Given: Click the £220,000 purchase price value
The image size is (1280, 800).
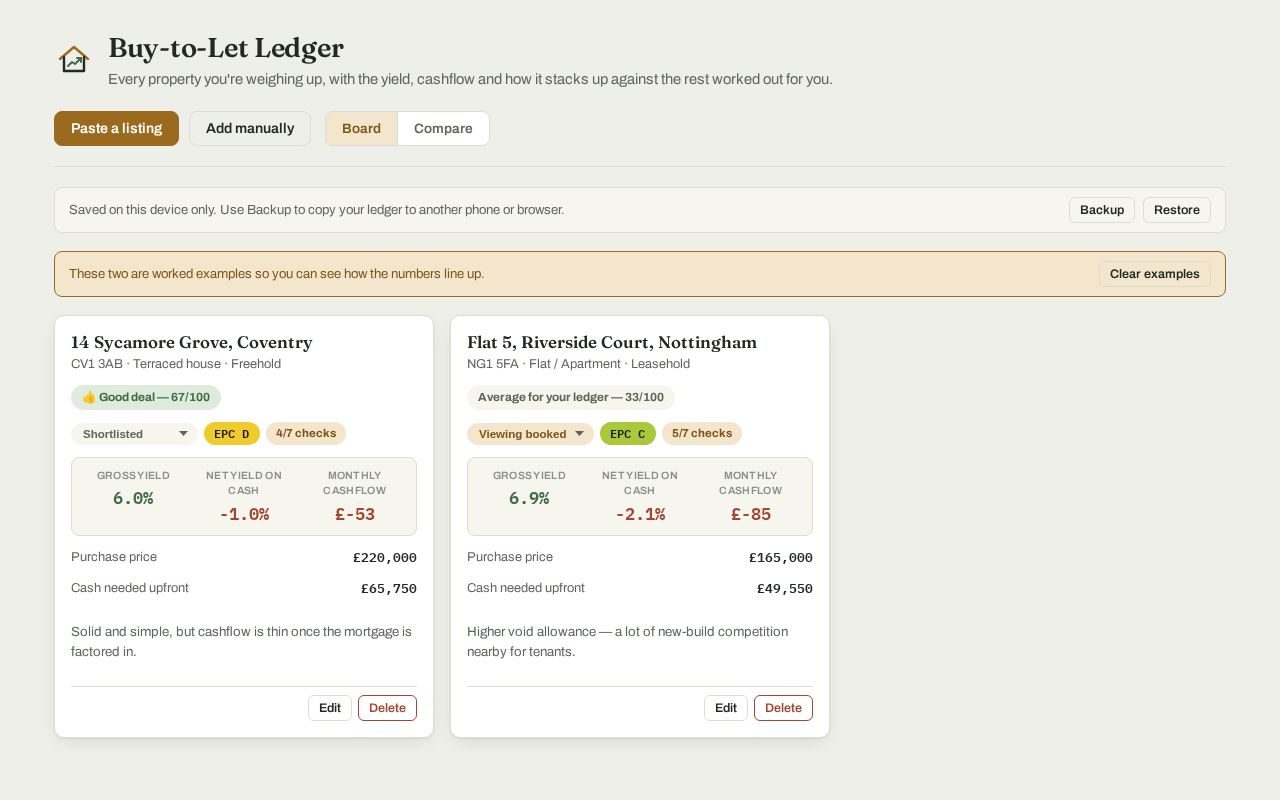Looking at the screenshot, I should pyautogui.click(x=385, y=558).
